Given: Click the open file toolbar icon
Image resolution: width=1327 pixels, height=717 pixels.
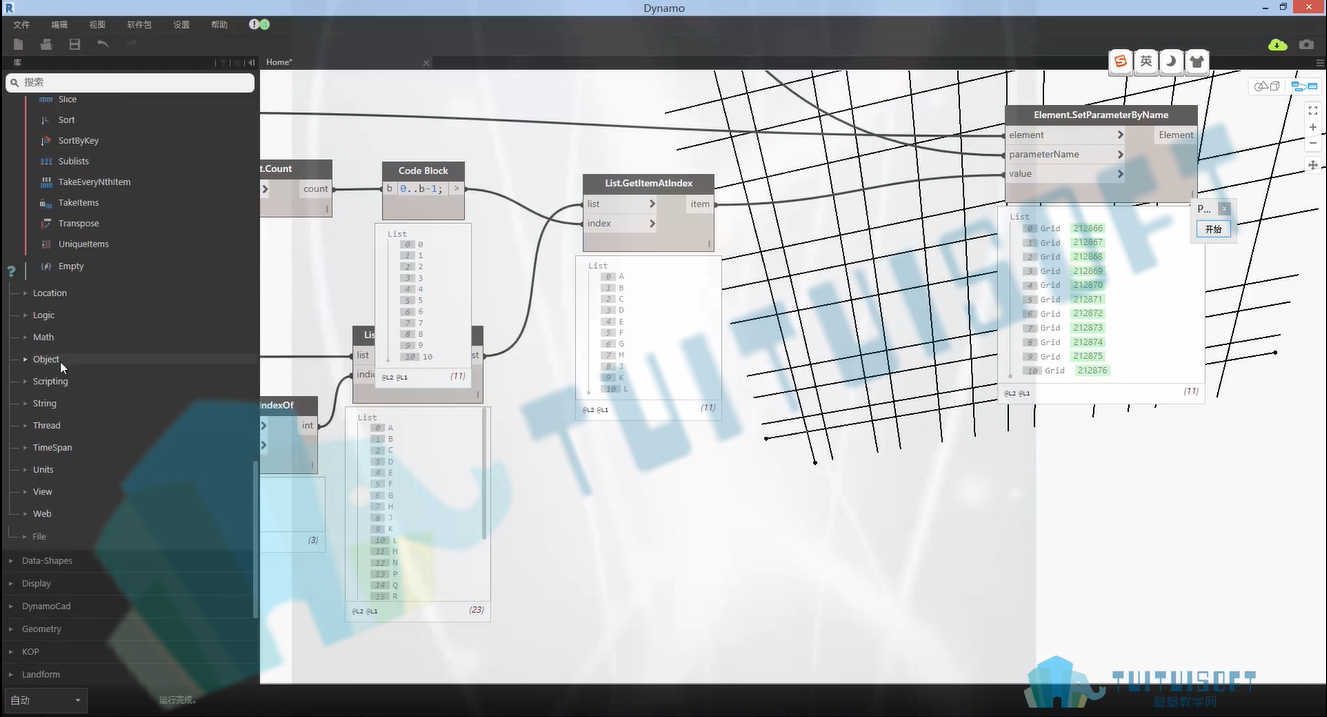Looking at the screenshot, I should coord(46,44).
